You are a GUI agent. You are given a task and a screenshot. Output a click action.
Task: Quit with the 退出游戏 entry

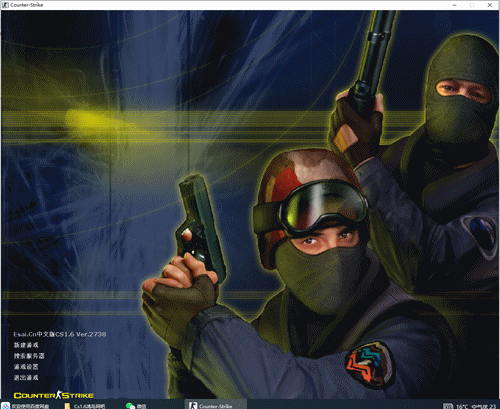pyautogui.click(x=26, y=378)
